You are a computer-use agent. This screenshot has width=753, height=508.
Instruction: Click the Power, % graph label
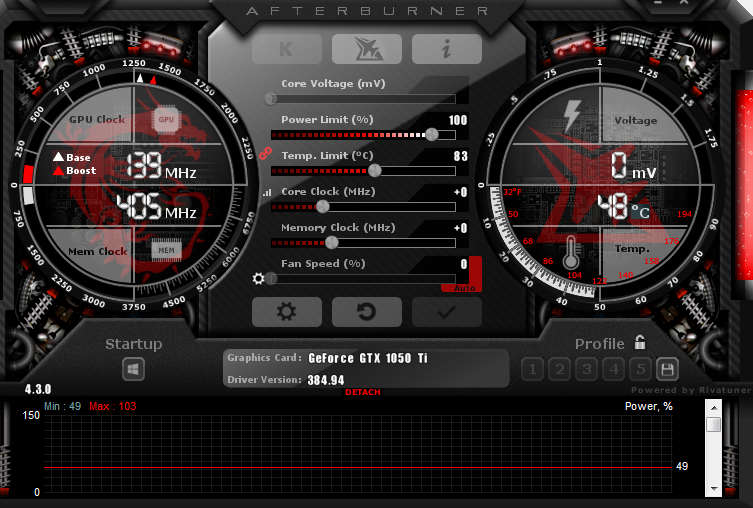648,406
